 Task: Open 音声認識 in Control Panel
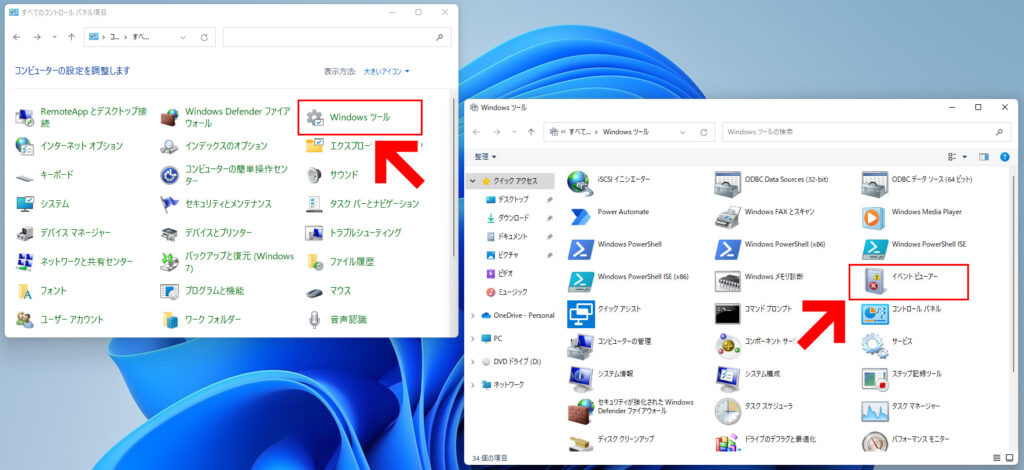pos(336,320)
